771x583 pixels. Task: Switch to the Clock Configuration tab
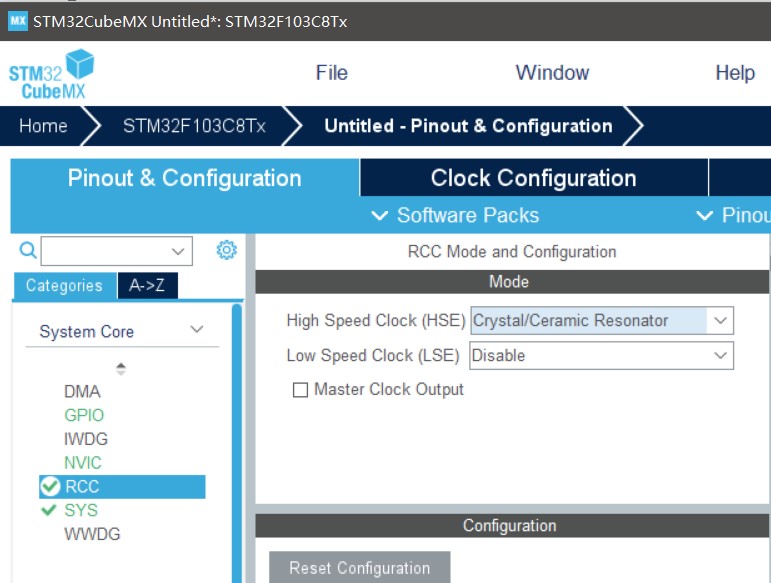[x=534, y=177]
